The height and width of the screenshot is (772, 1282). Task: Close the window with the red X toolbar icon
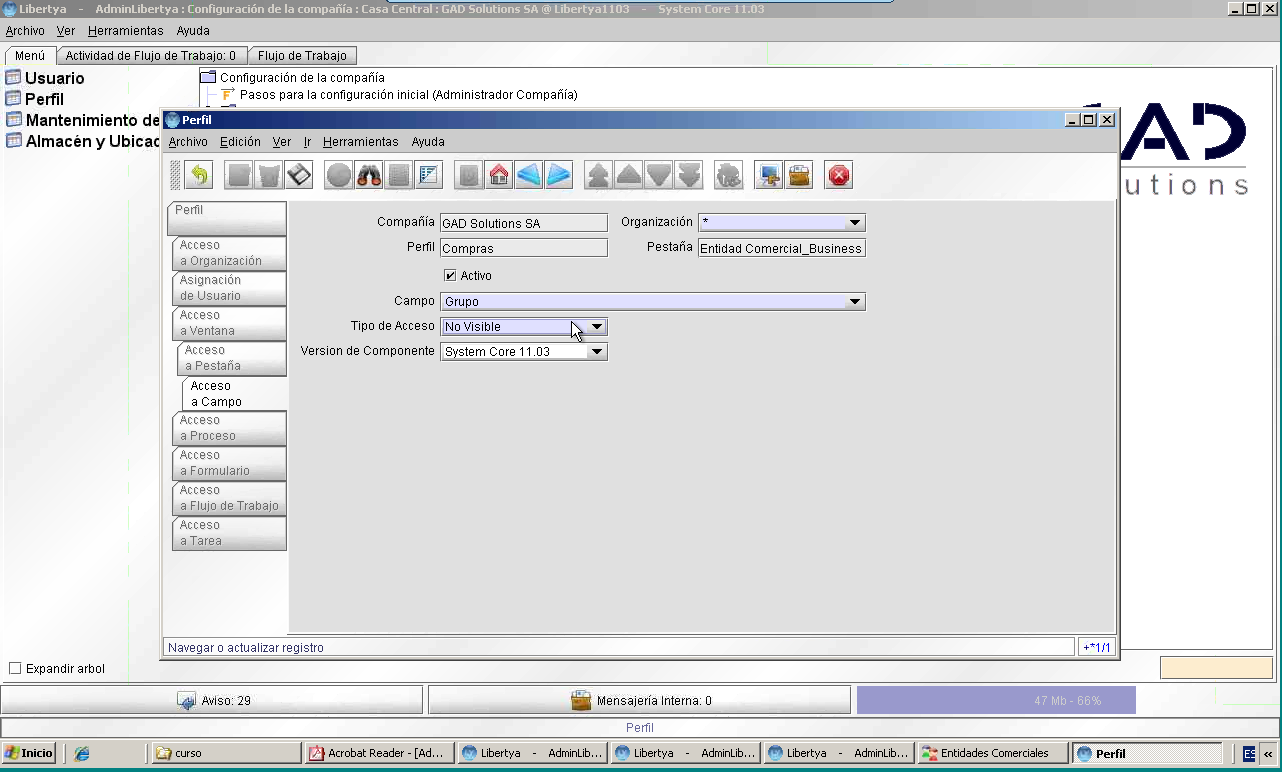[839, 176]
